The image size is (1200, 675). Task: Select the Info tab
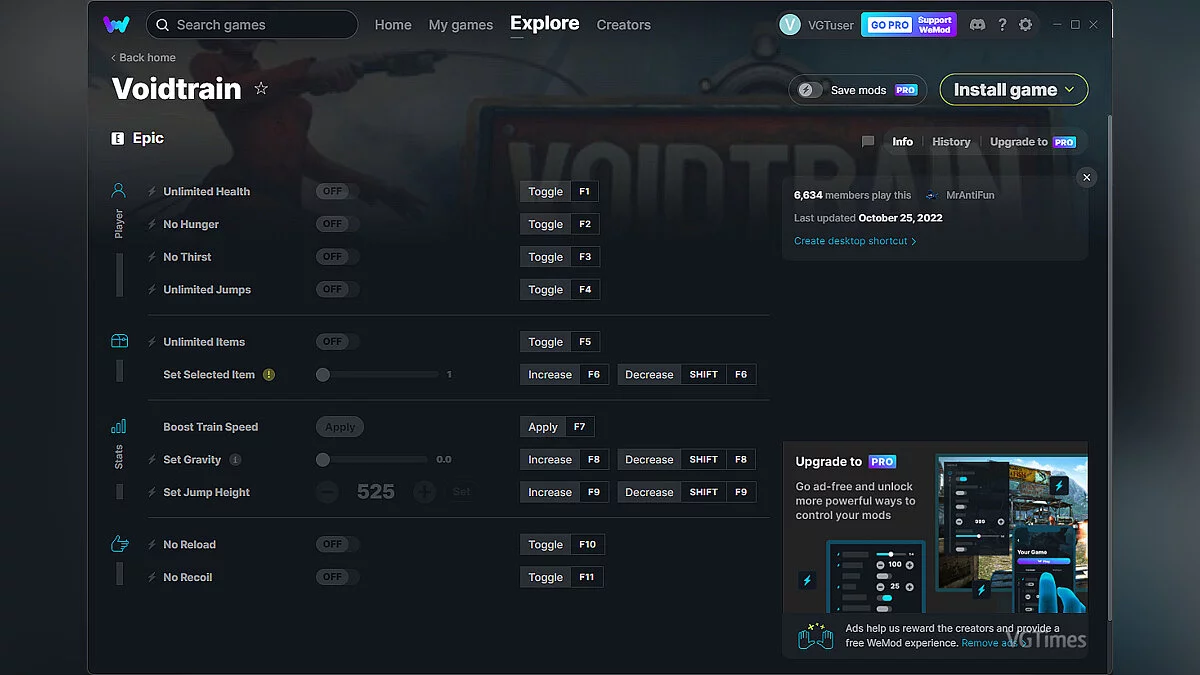click(x=903, y=142)
